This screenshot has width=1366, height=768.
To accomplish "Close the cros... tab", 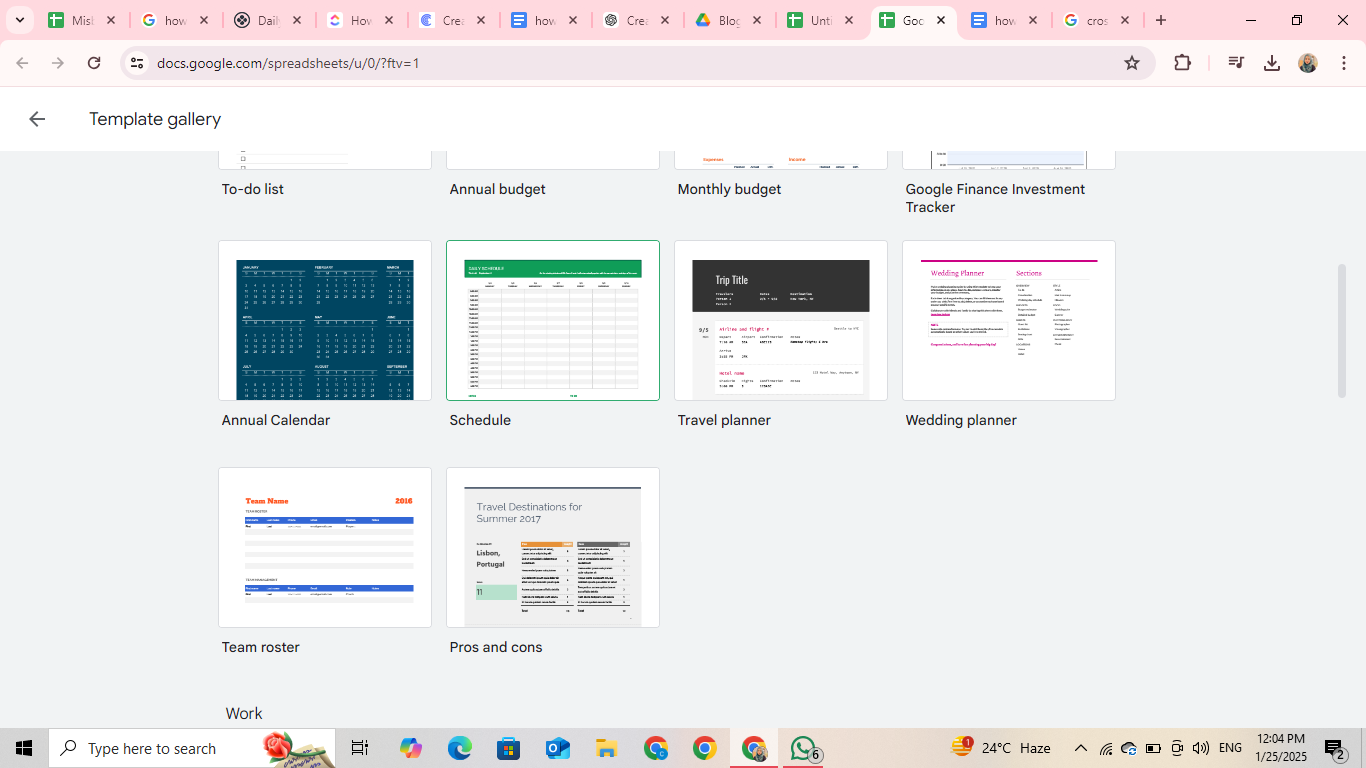I will click(x=1125, y=20).
